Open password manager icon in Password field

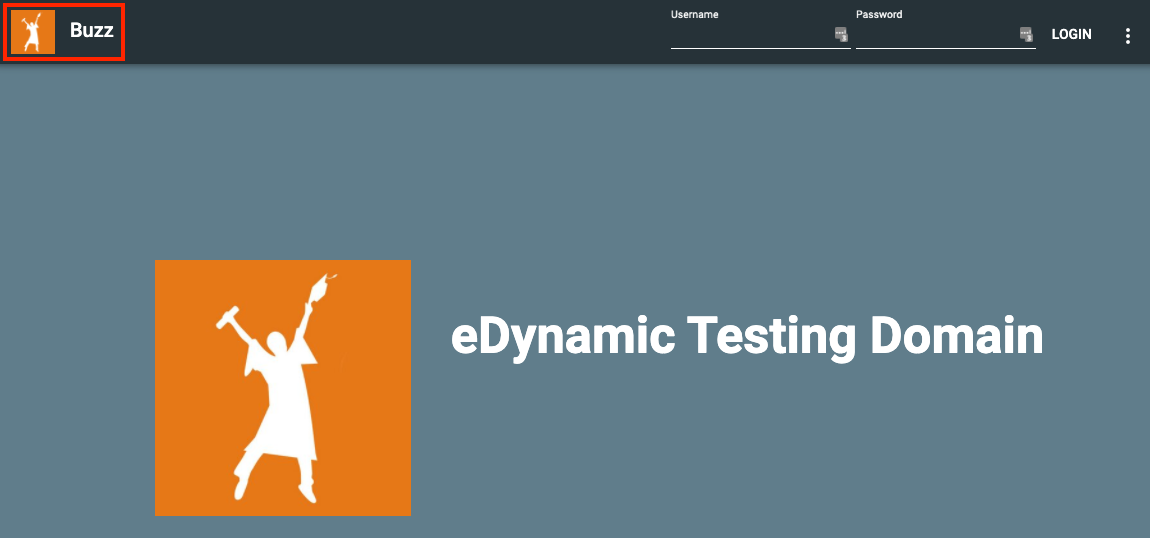pos(1026,34)
